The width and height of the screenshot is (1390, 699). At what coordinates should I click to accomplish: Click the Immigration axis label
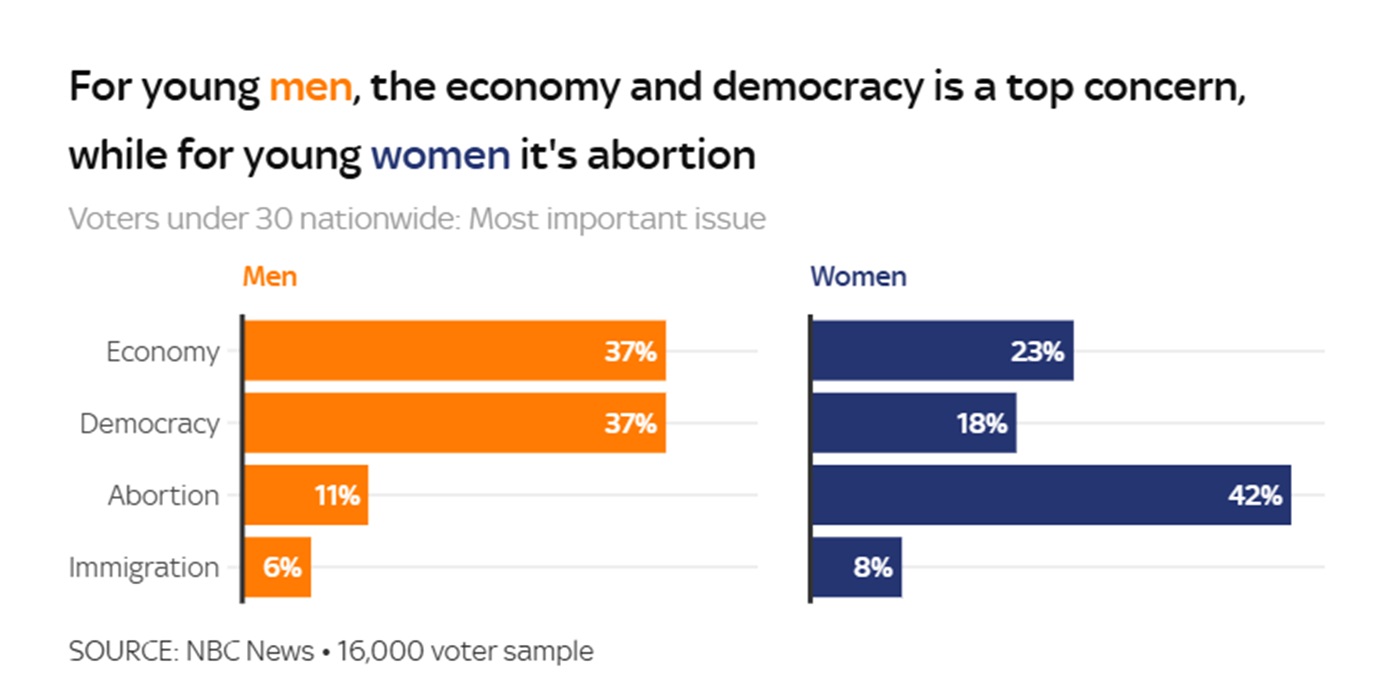pyautogui.click(x=144, y=568)
